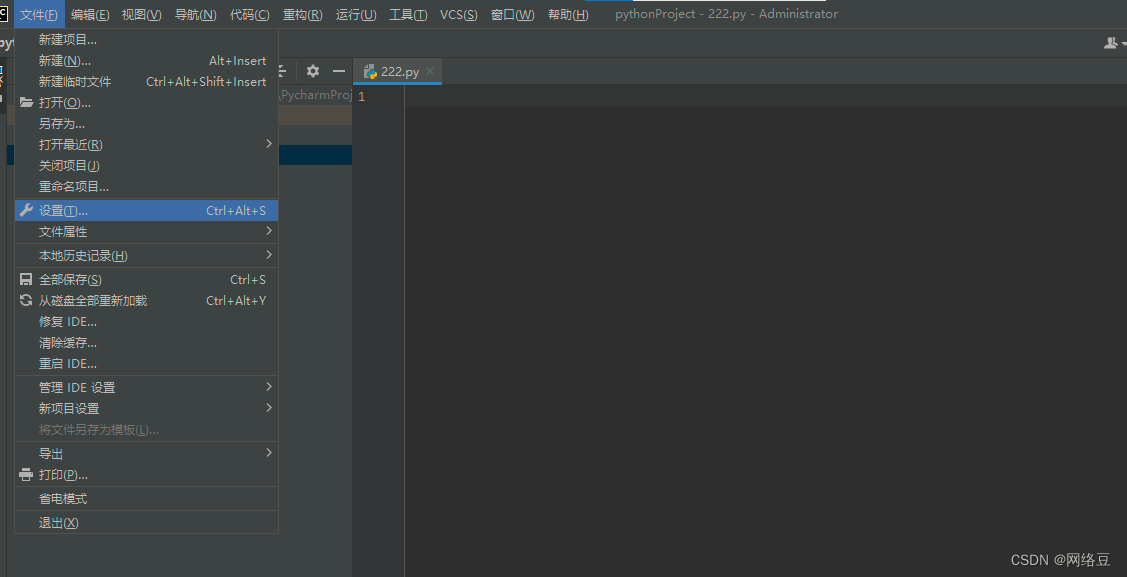
Task: Open the 窗口(W) menu
Action: pyautogui.click(x=512, y=14)
